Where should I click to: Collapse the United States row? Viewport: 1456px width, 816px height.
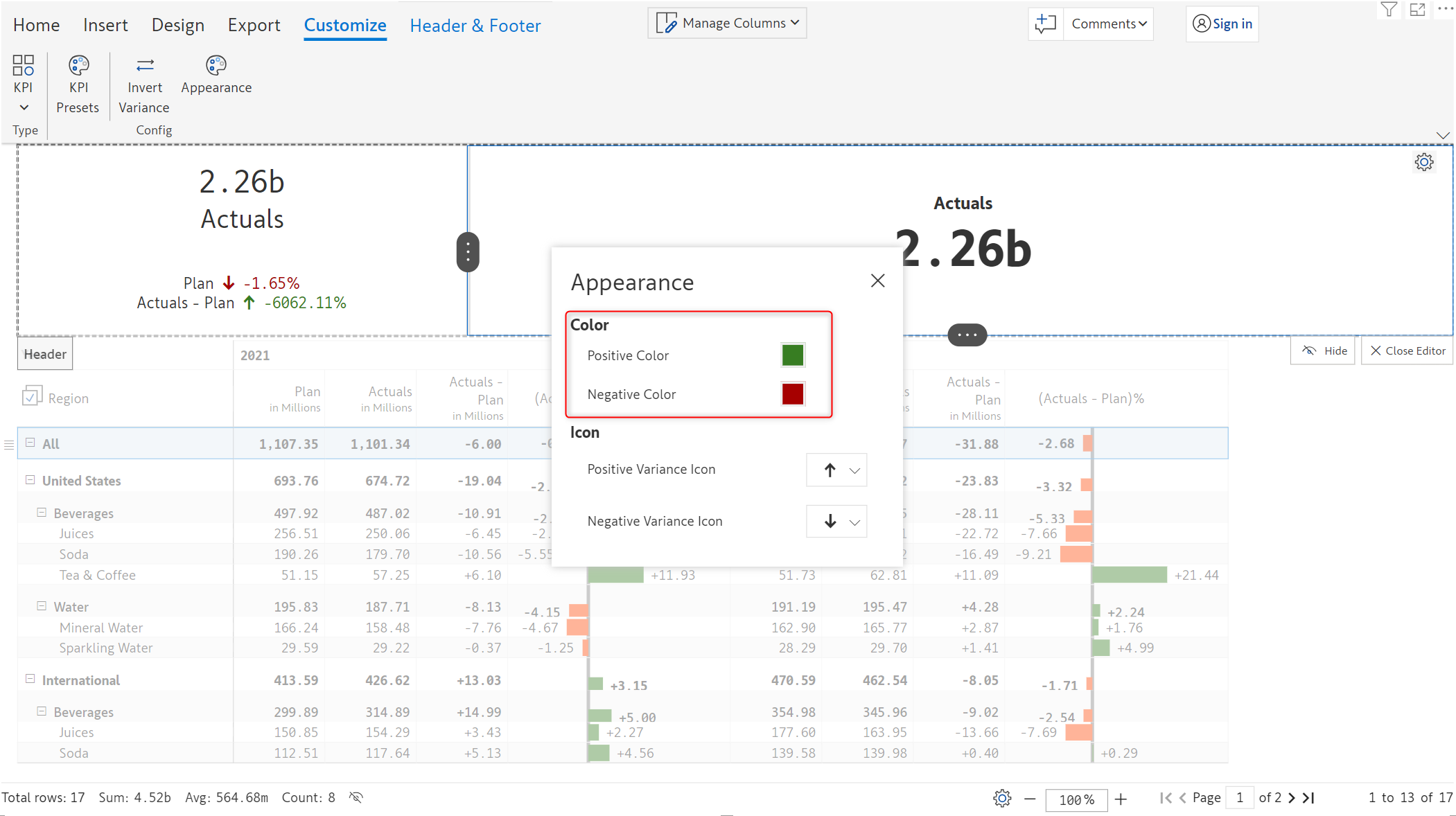30,480
